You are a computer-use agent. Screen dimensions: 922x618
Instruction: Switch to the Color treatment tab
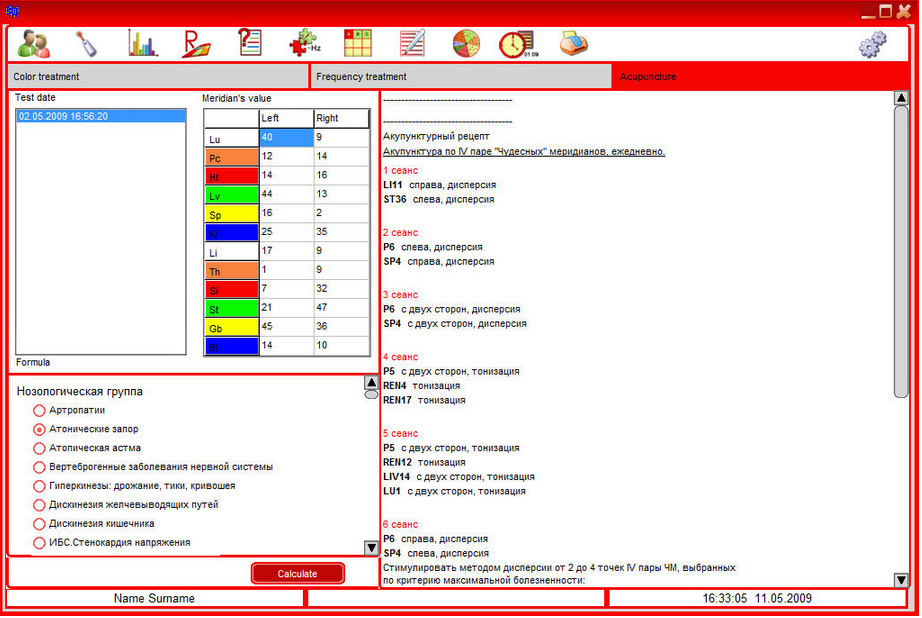pyautogui.click(x=158, y=76)
